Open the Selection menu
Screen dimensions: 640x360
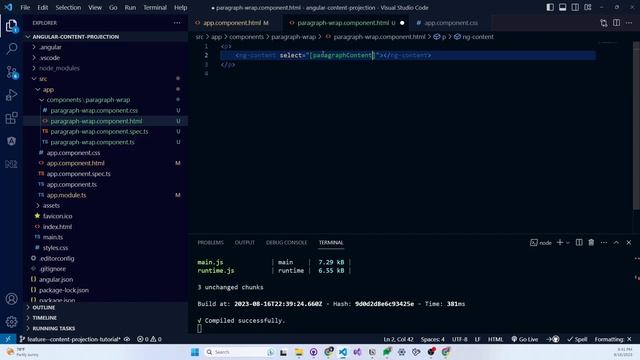pos(68,7)
